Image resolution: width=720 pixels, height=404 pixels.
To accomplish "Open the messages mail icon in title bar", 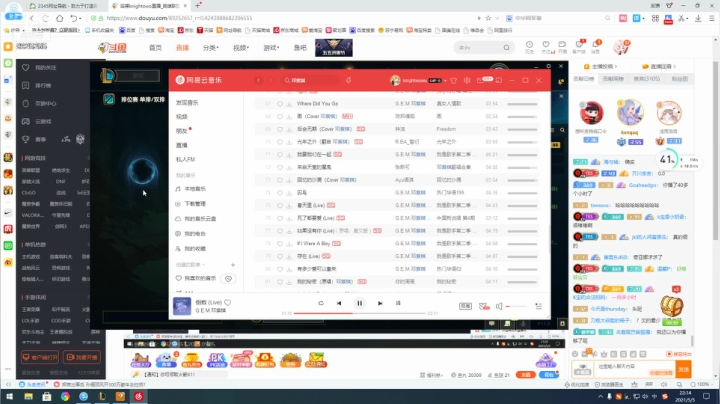I will [480, 80].
